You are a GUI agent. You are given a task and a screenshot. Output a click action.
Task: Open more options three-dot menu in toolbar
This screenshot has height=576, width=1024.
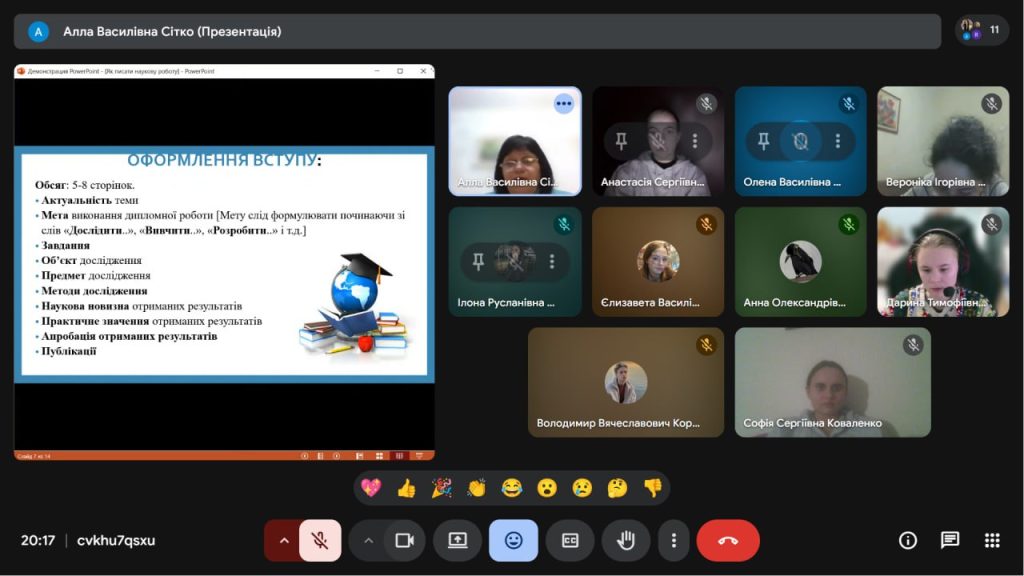(674, 540)
